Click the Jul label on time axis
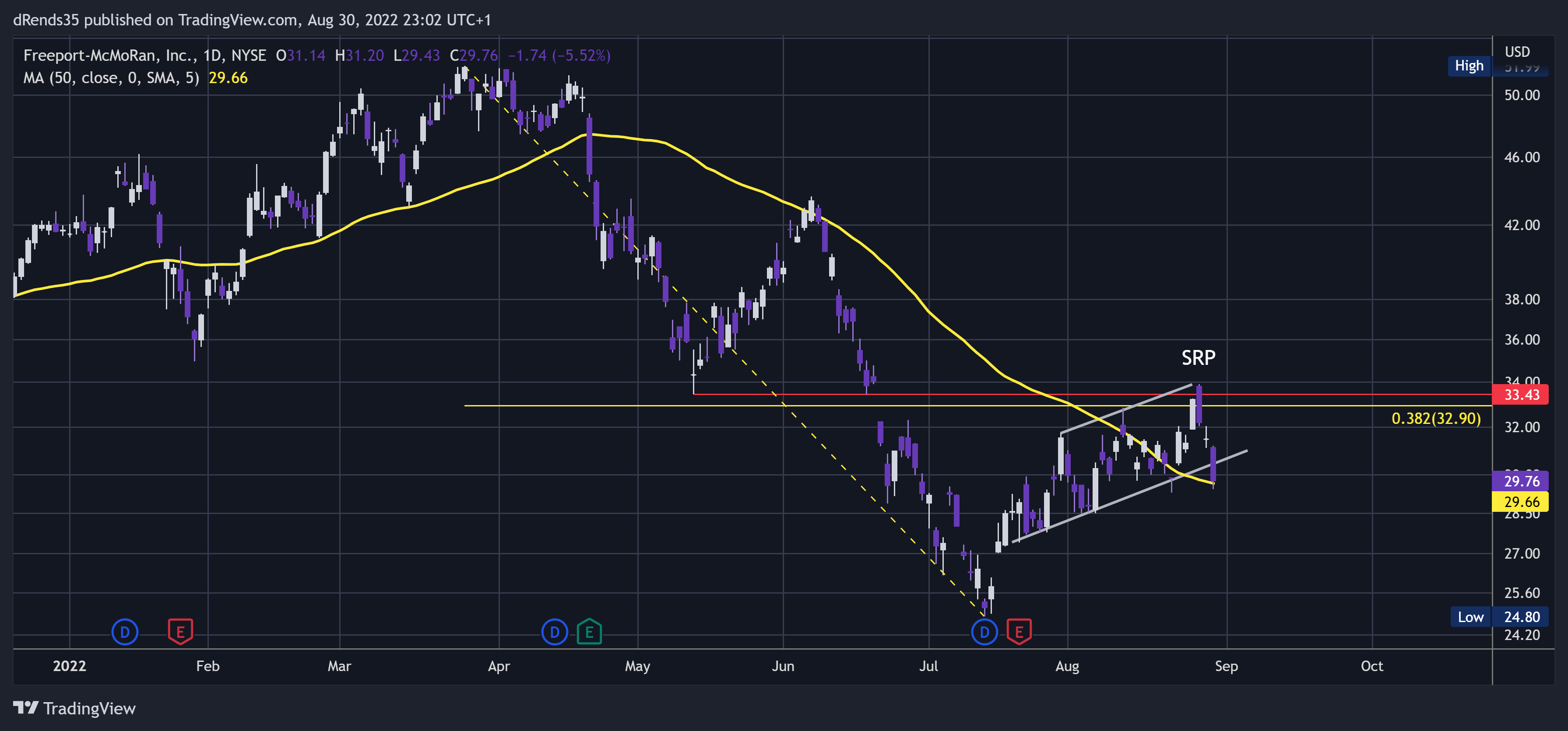Image resolution: width=1568 pixels, height=731 pixels. [928, 666]
